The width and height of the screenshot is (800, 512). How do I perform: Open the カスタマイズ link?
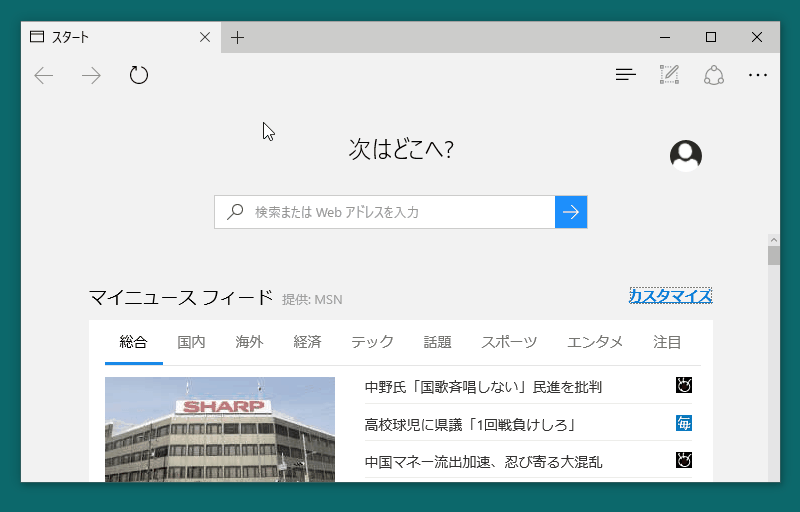pyautogui.click(x=670, y=296)
